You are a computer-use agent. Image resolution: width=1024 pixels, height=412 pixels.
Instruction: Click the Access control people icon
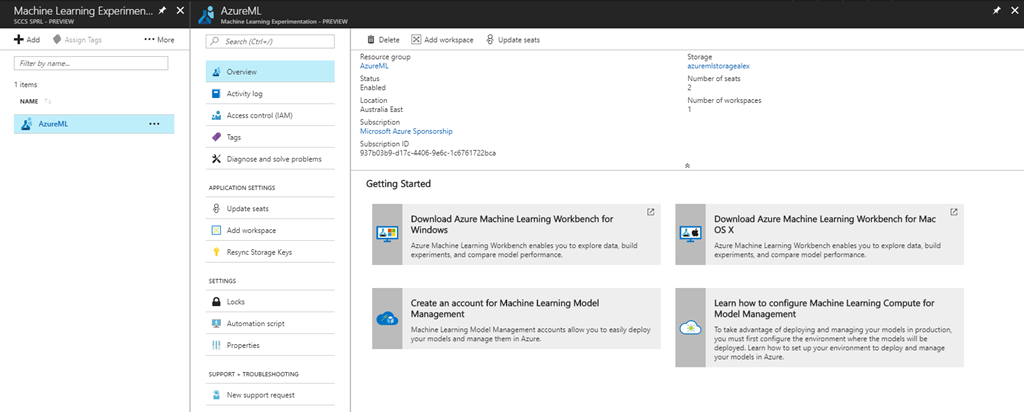click(x=216, y=116)
